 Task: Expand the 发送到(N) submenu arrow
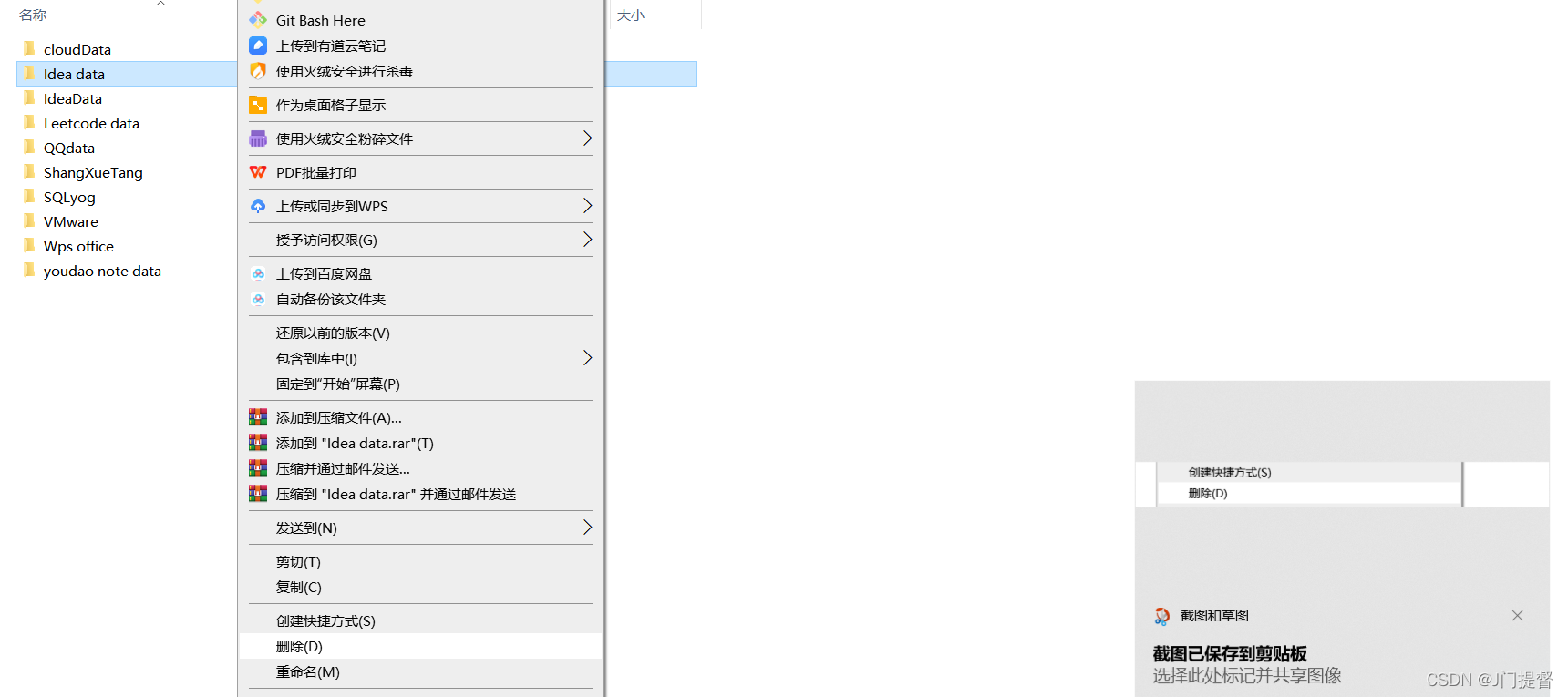pos(587,528)
